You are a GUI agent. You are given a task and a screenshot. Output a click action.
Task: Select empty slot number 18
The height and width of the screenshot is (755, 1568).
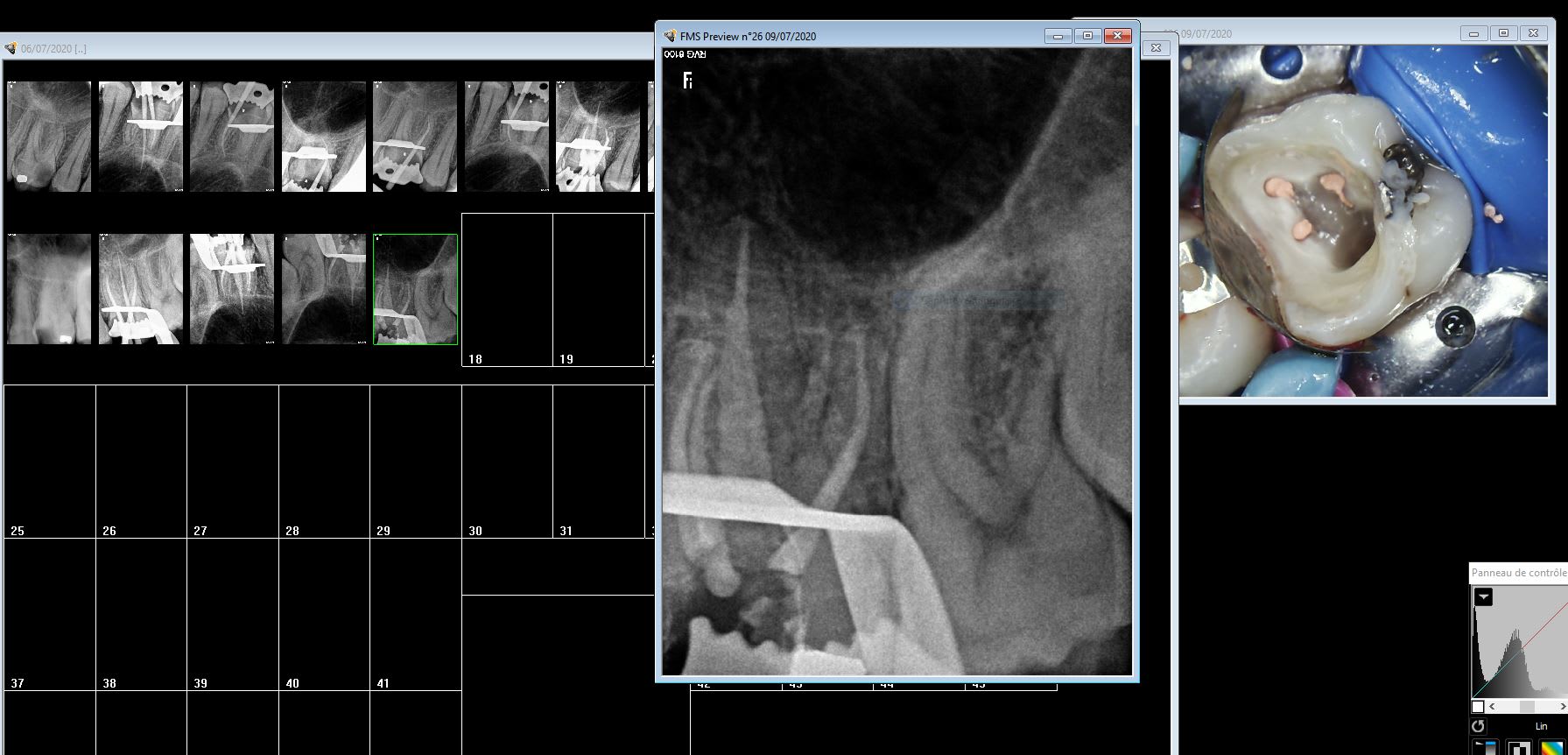click(x=507, y=290)
